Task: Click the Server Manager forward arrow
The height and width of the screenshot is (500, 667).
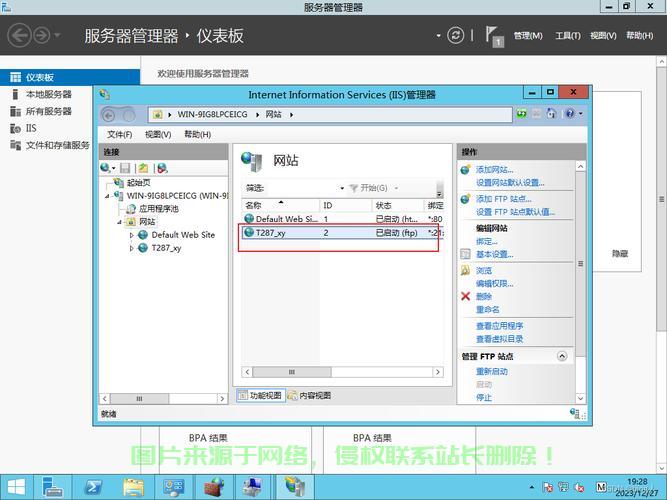Action: pyautogui.click(x=42, y=35)
